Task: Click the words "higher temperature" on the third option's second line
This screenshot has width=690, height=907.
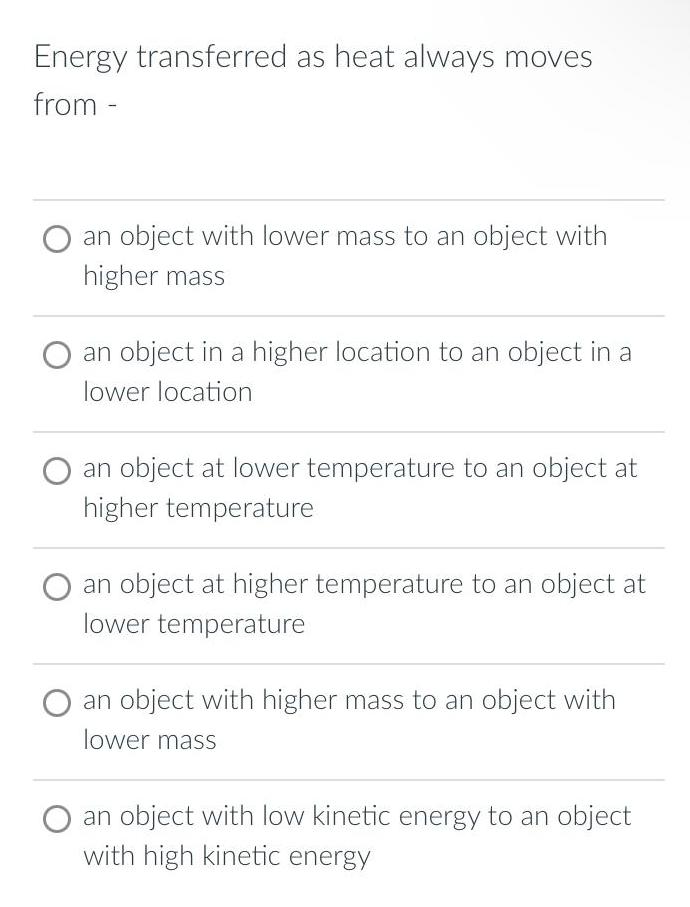Action: [x=198, y=508]
